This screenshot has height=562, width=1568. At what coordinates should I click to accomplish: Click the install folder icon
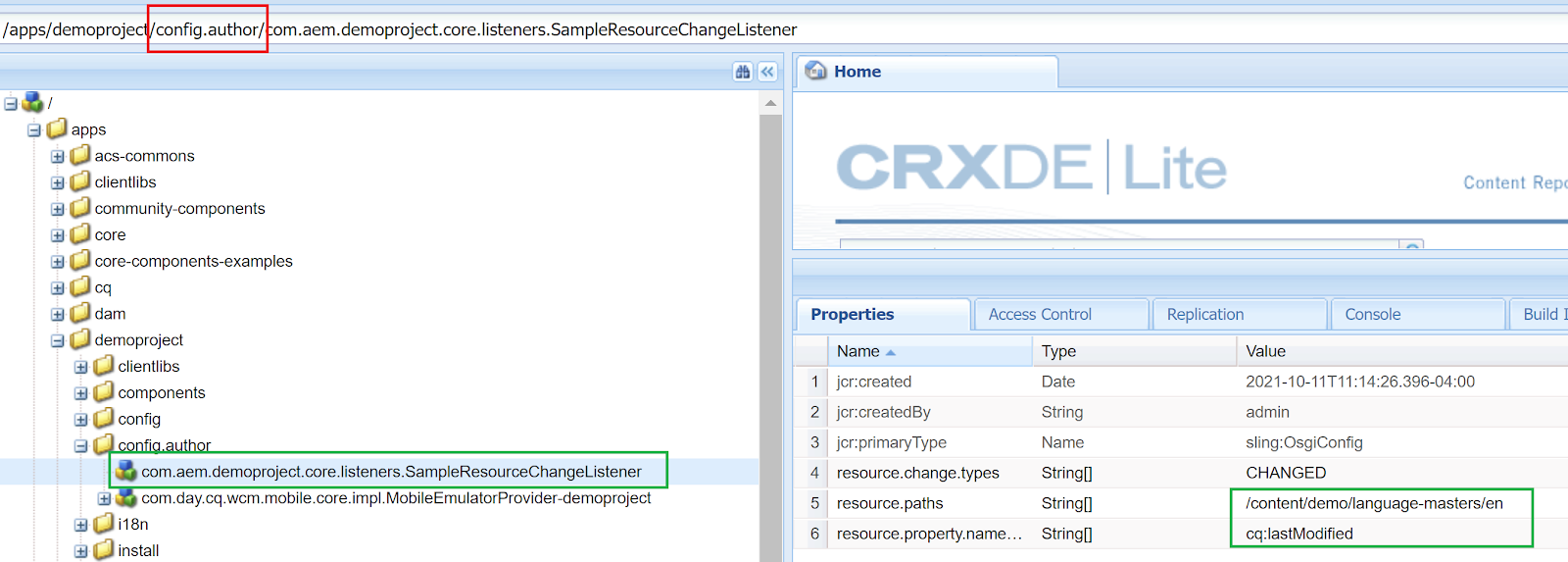click(x=104, y=550)
